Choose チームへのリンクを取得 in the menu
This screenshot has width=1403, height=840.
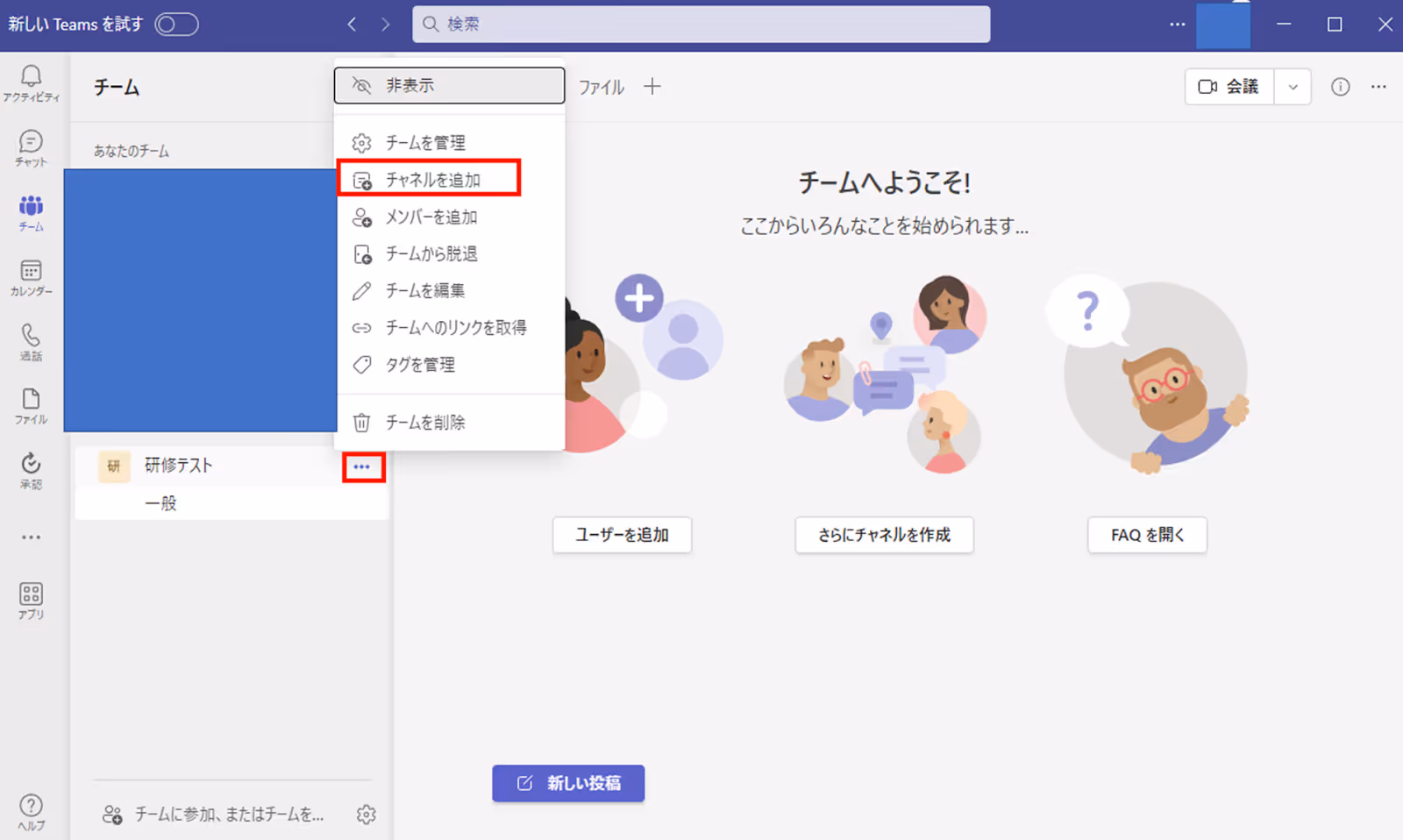click(449, 327)
